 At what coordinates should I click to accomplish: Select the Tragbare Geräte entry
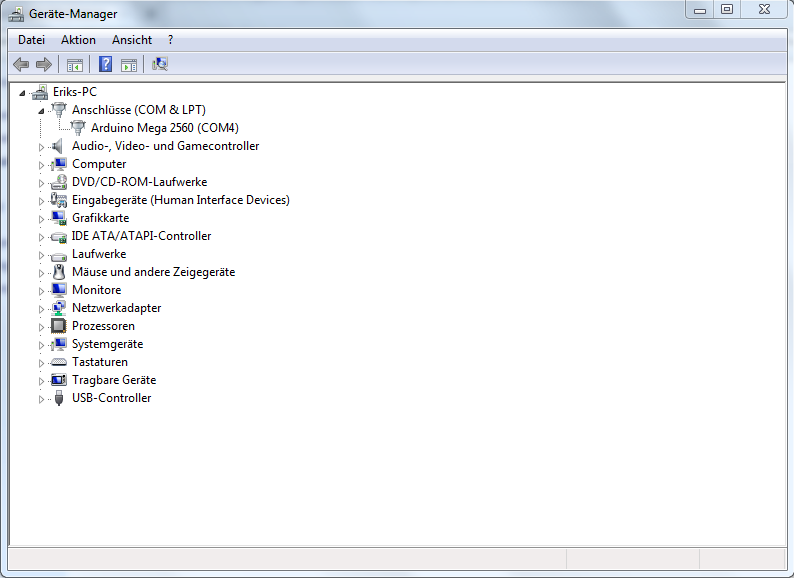click(113, 380)
